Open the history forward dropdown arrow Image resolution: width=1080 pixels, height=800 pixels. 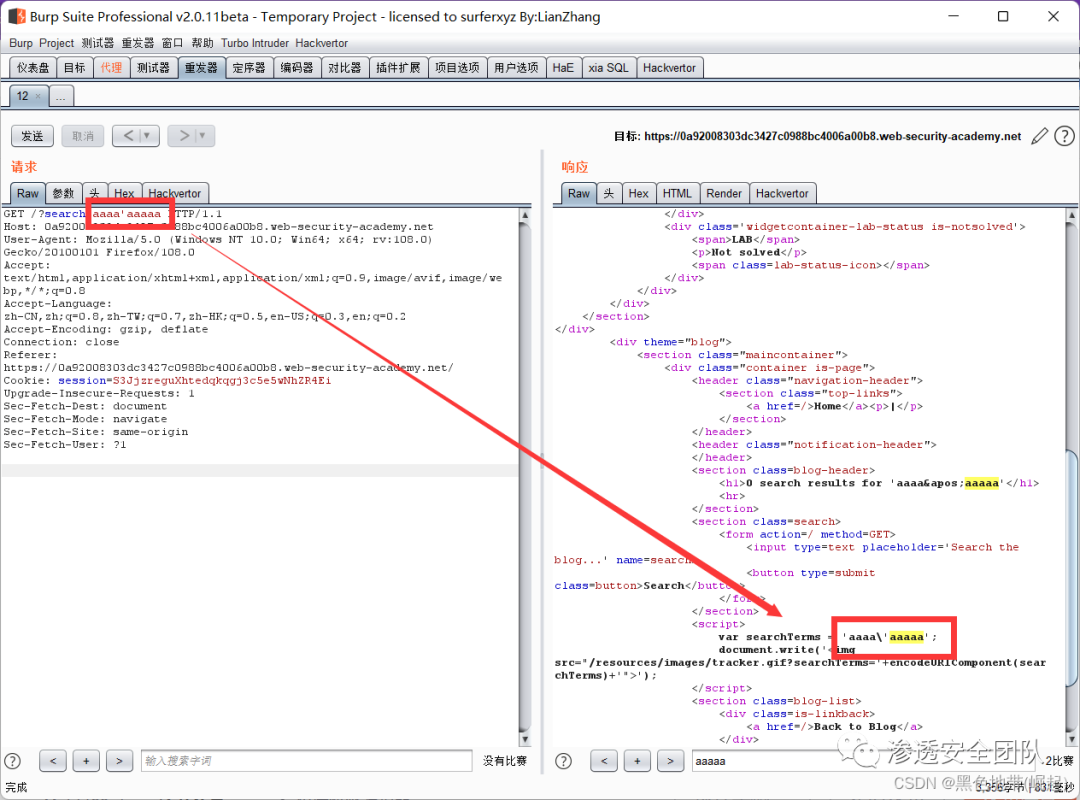(202, 136)
